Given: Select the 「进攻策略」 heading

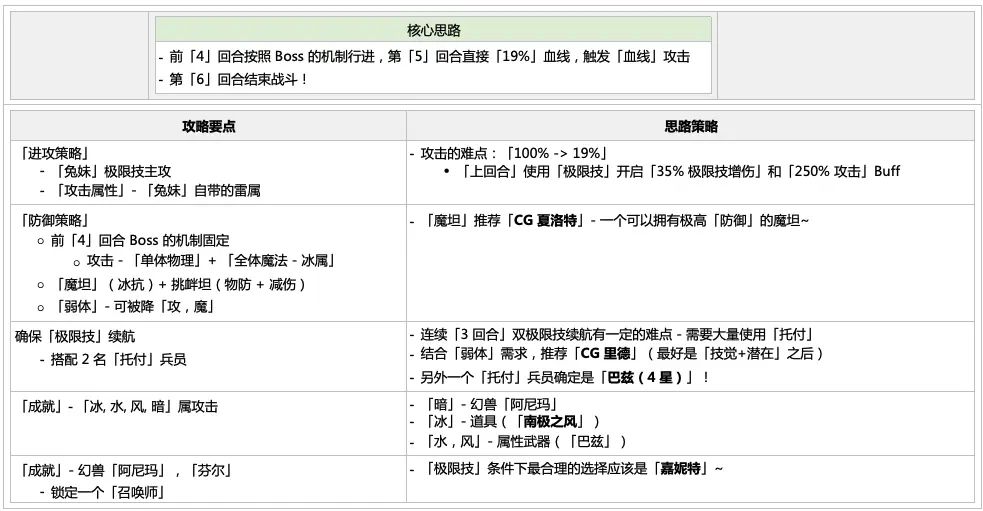Looking at the screenshot, I should (53, 153).
